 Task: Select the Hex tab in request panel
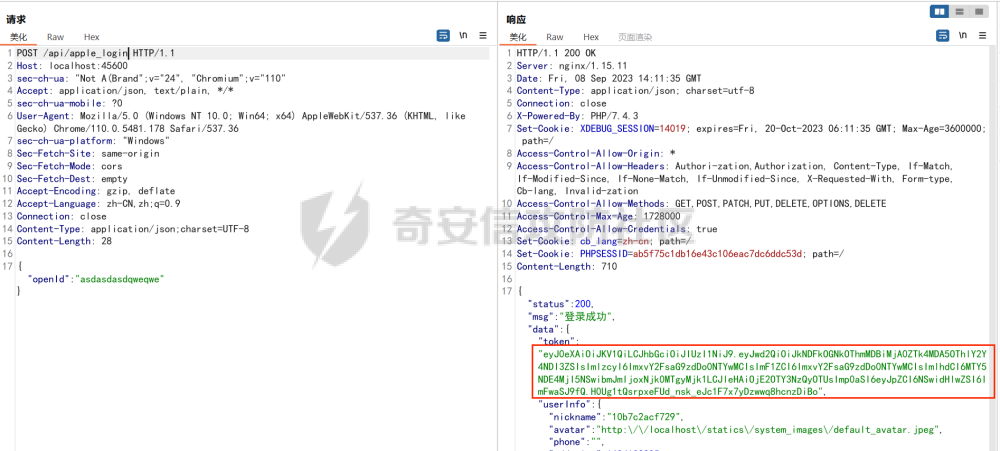pos(91,37)
